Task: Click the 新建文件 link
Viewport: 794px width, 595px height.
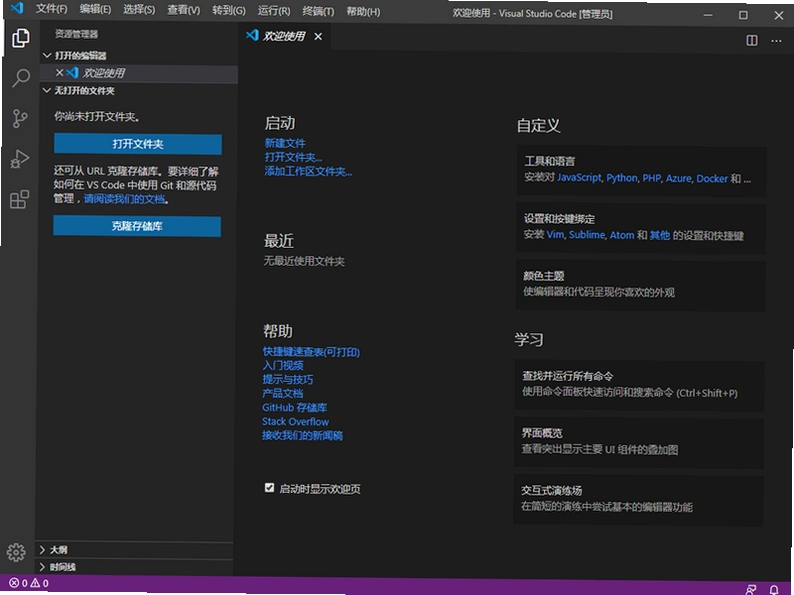Action: click(285, 143)
